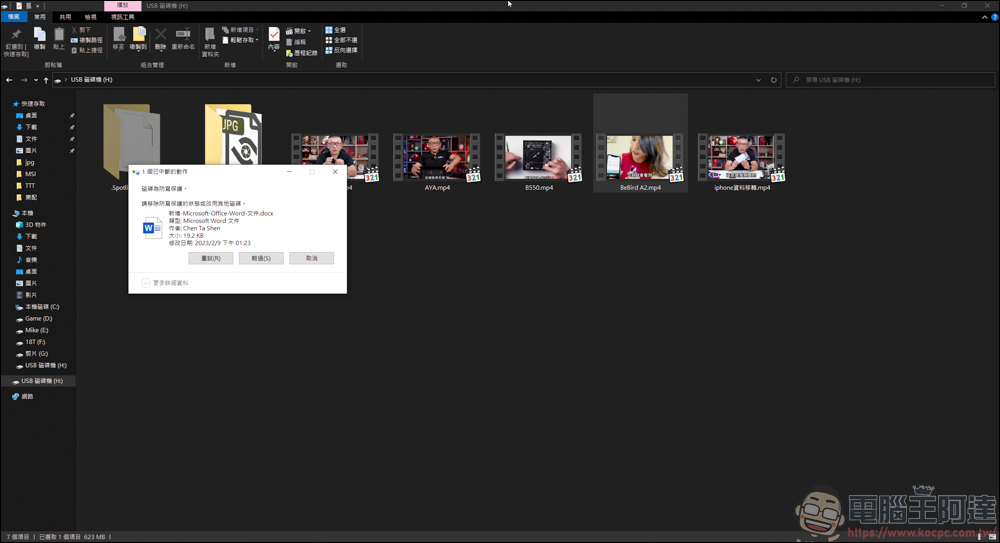Click 反向選擇 invert selection option
The height and width of the screenshot is (543, 1000).
click(340, 50)
